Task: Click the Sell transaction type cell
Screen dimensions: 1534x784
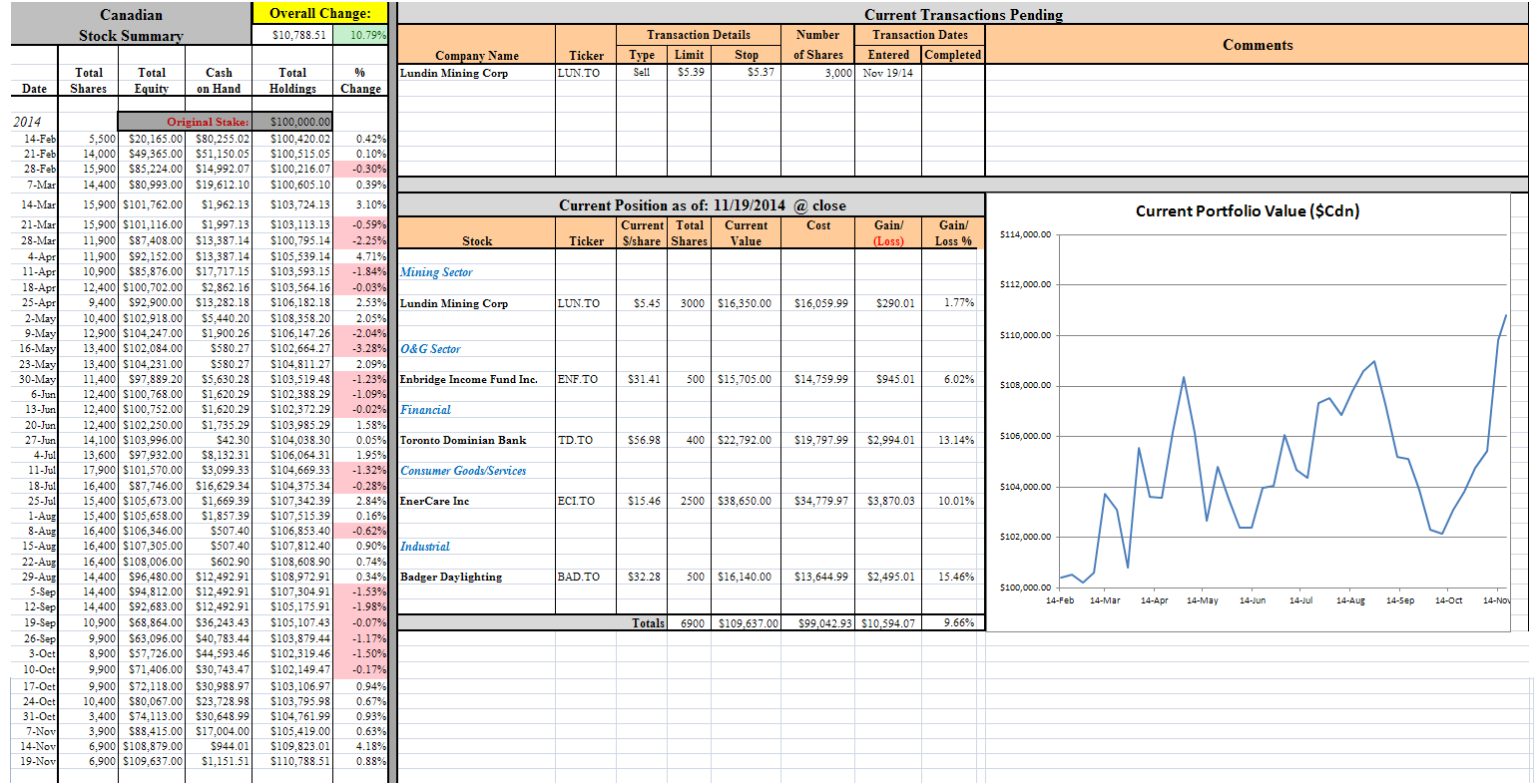Action: coord(642,72)
